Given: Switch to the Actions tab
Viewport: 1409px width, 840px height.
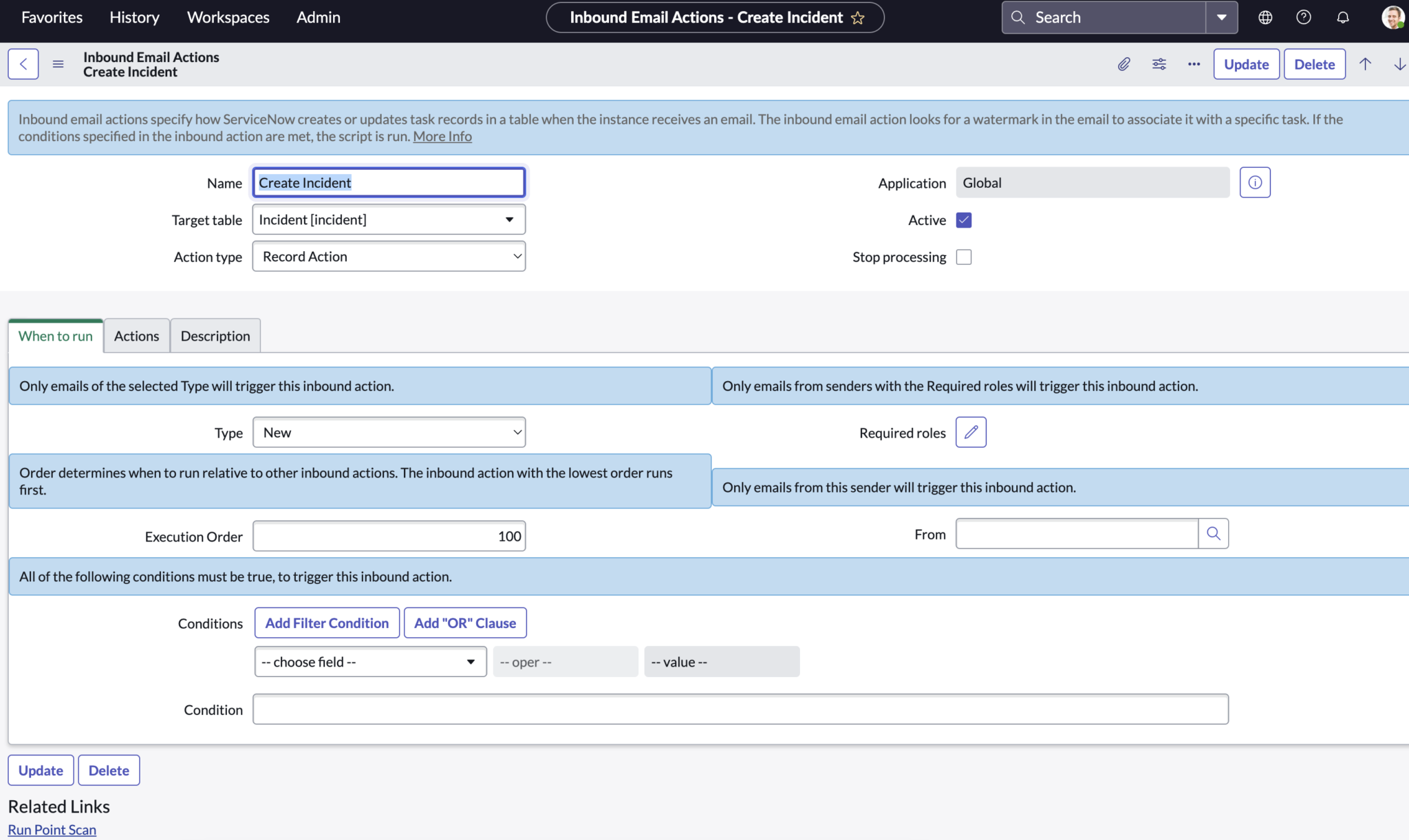Looking at the screenshot, I should click(136, 335).
